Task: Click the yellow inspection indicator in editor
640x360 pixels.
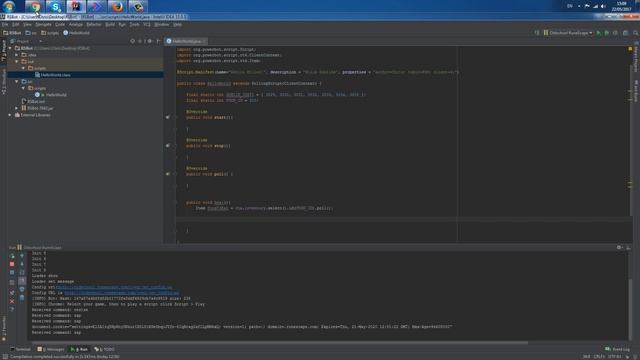Action: (x=630, y=49)
